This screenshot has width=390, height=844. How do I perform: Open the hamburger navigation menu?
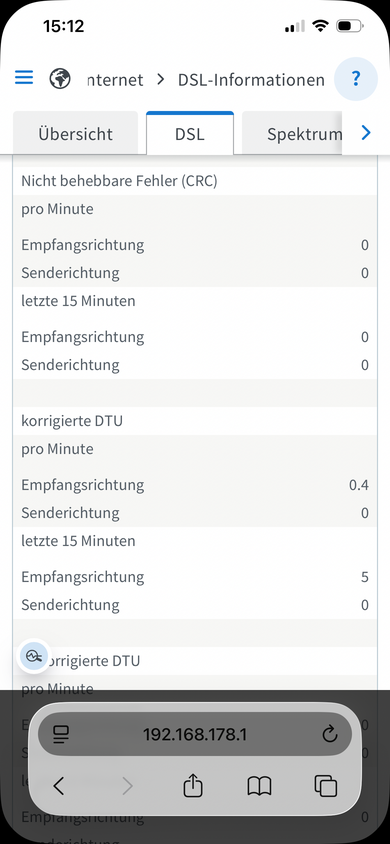24,78
